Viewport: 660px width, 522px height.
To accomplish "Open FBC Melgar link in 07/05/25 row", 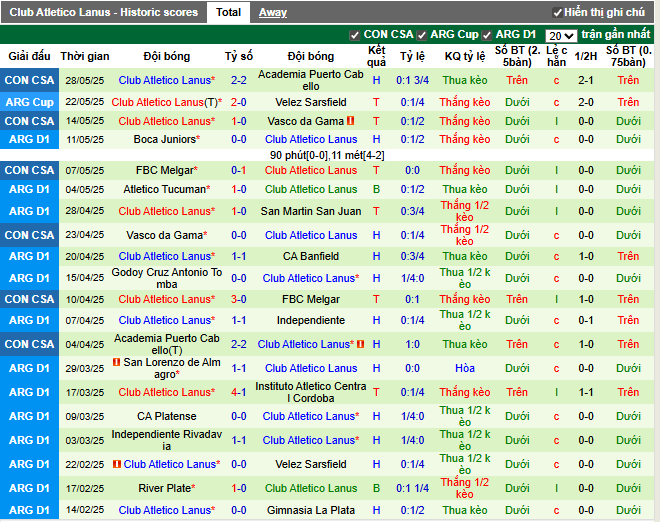I will pyautogui.click(x=165, y=170).
